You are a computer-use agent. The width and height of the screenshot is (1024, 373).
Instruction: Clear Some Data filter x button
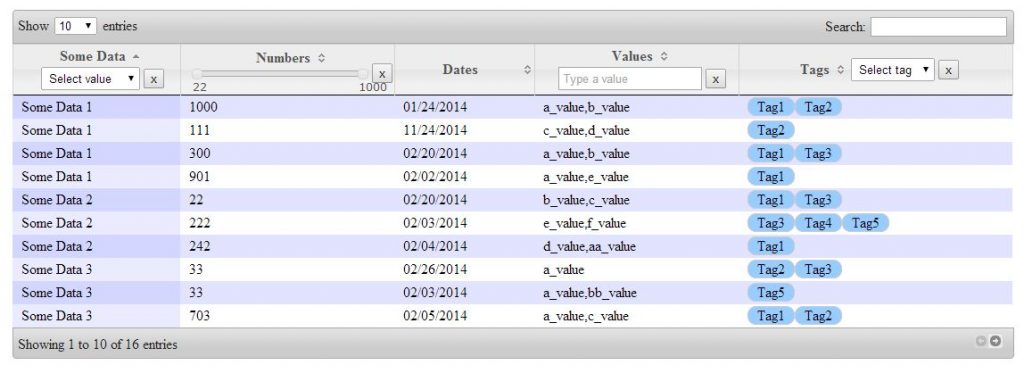(x=153, y=79)
